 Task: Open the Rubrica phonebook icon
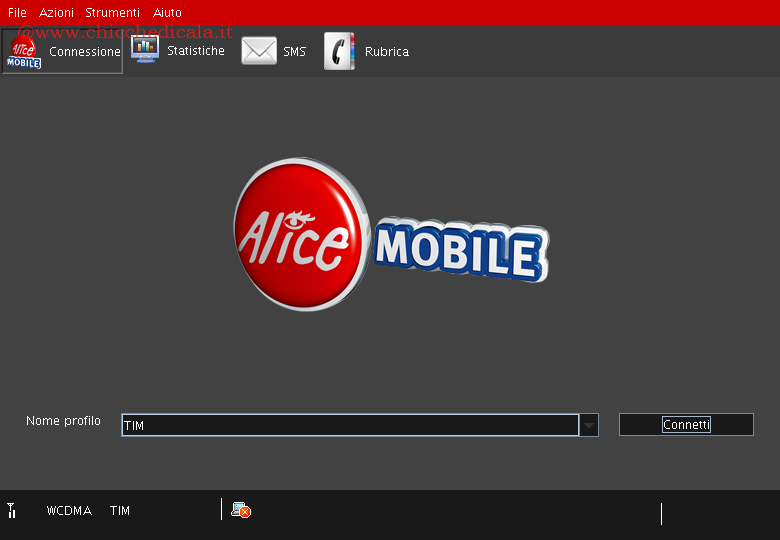pos(339,51)
